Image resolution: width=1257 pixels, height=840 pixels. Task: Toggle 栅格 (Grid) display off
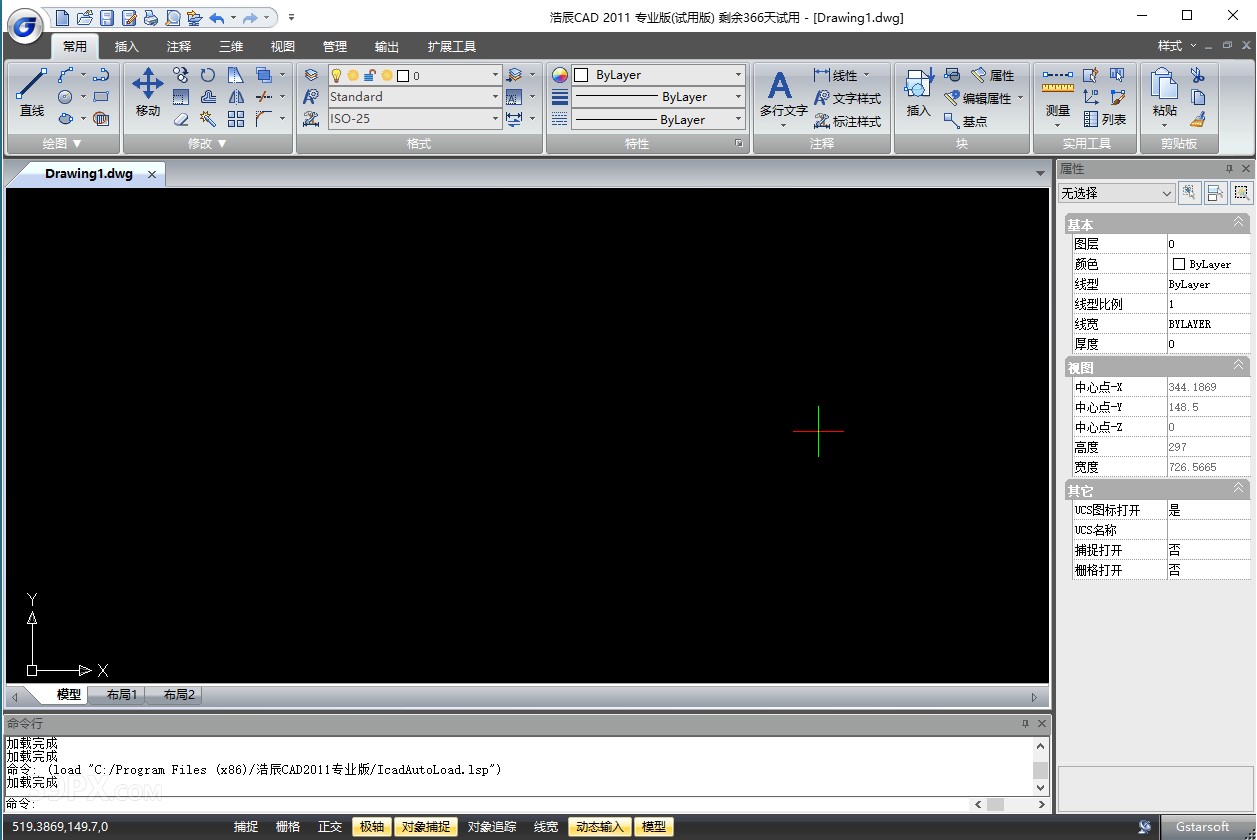[288, 827]
